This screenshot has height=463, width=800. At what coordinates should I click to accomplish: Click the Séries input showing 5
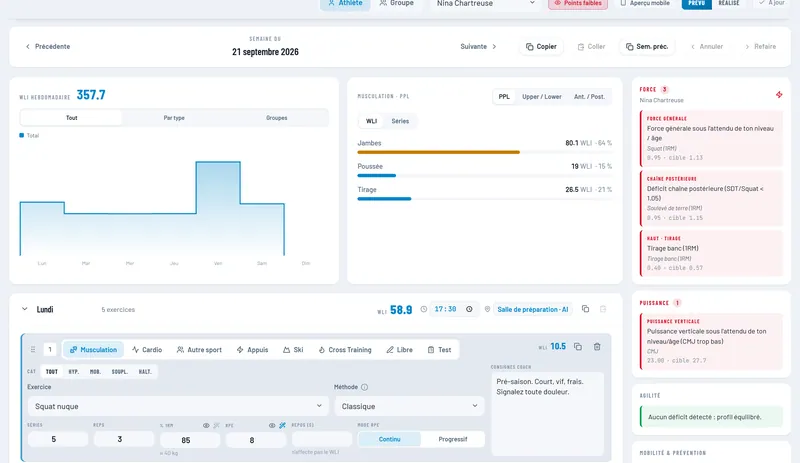[x=58, y=439]
